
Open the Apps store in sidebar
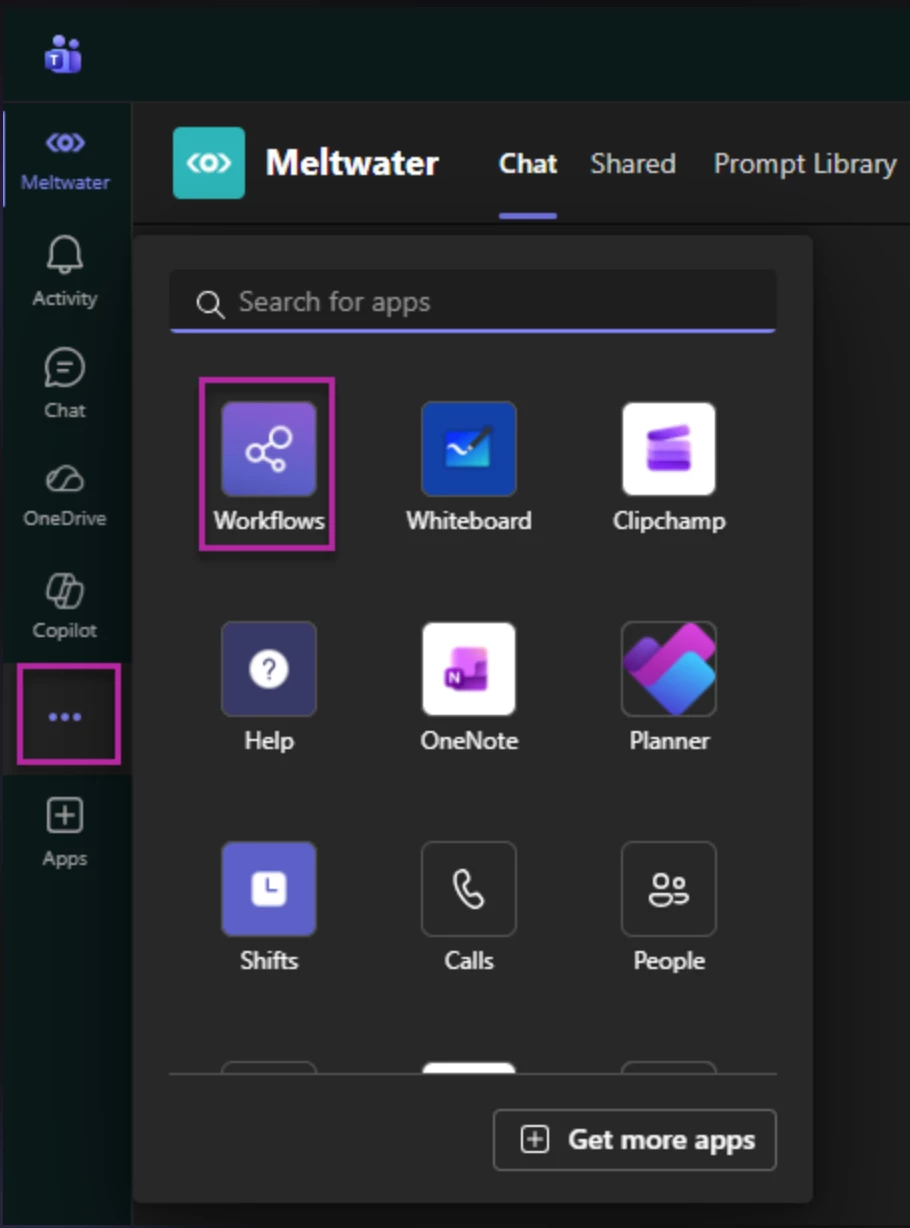pos(65,832)
